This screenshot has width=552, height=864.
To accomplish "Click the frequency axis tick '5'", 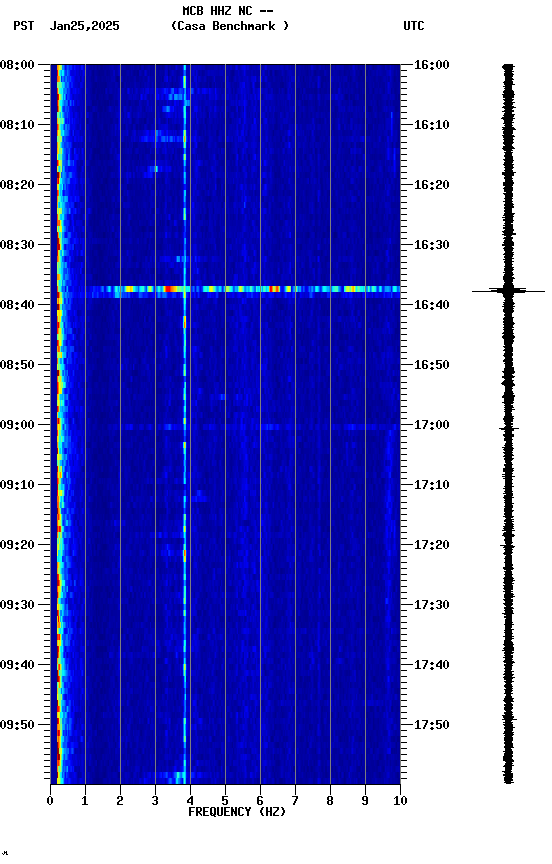I will click(x=225, y=801).
